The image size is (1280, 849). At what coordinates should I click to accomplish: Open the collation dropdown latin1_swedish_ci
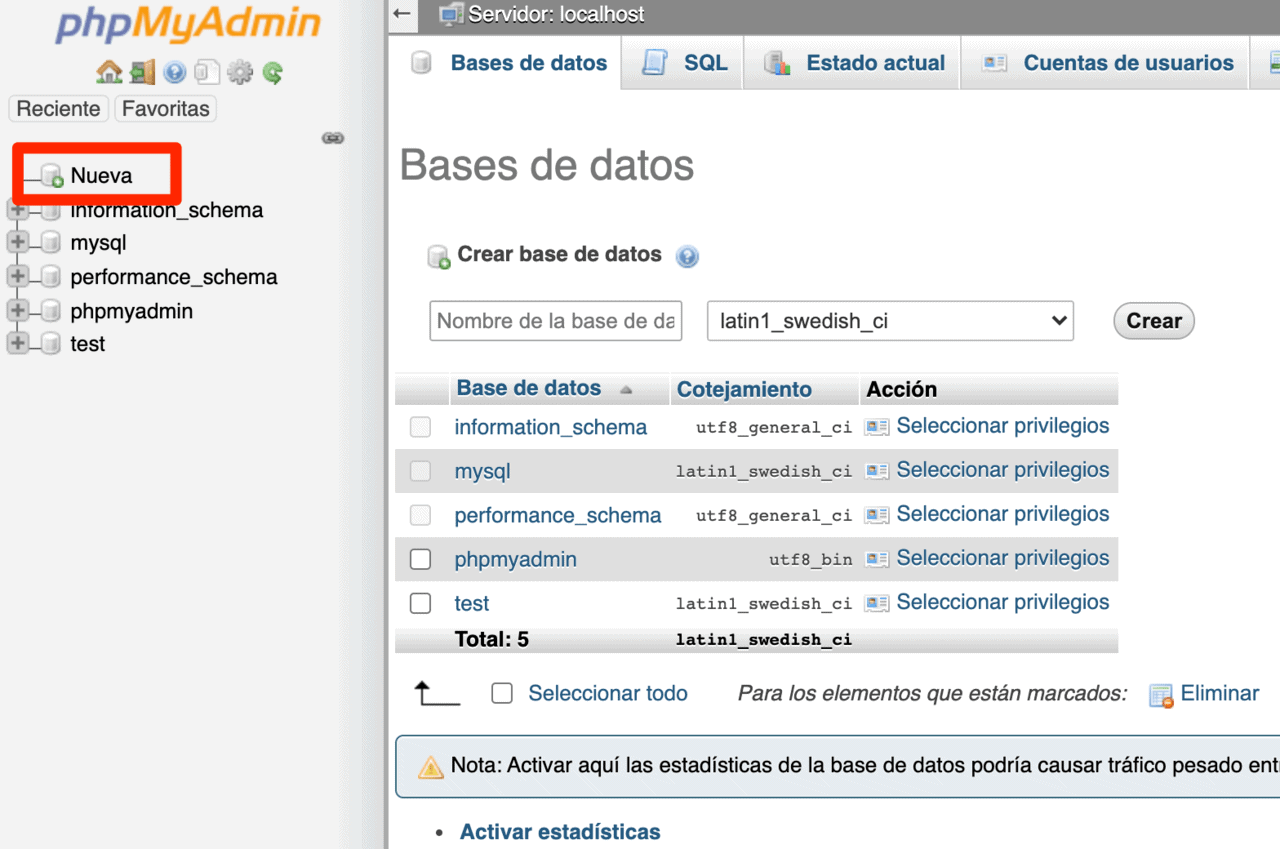pyautogui.click(x=889, y=321)
